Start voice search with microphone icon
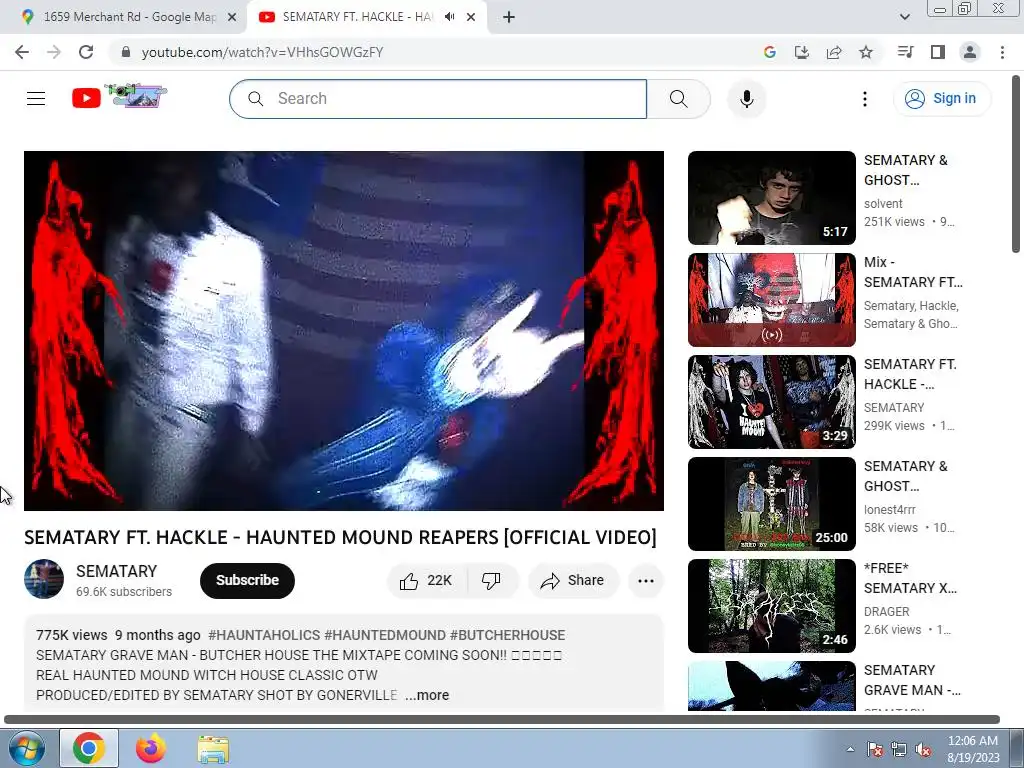 pos(746,99)
